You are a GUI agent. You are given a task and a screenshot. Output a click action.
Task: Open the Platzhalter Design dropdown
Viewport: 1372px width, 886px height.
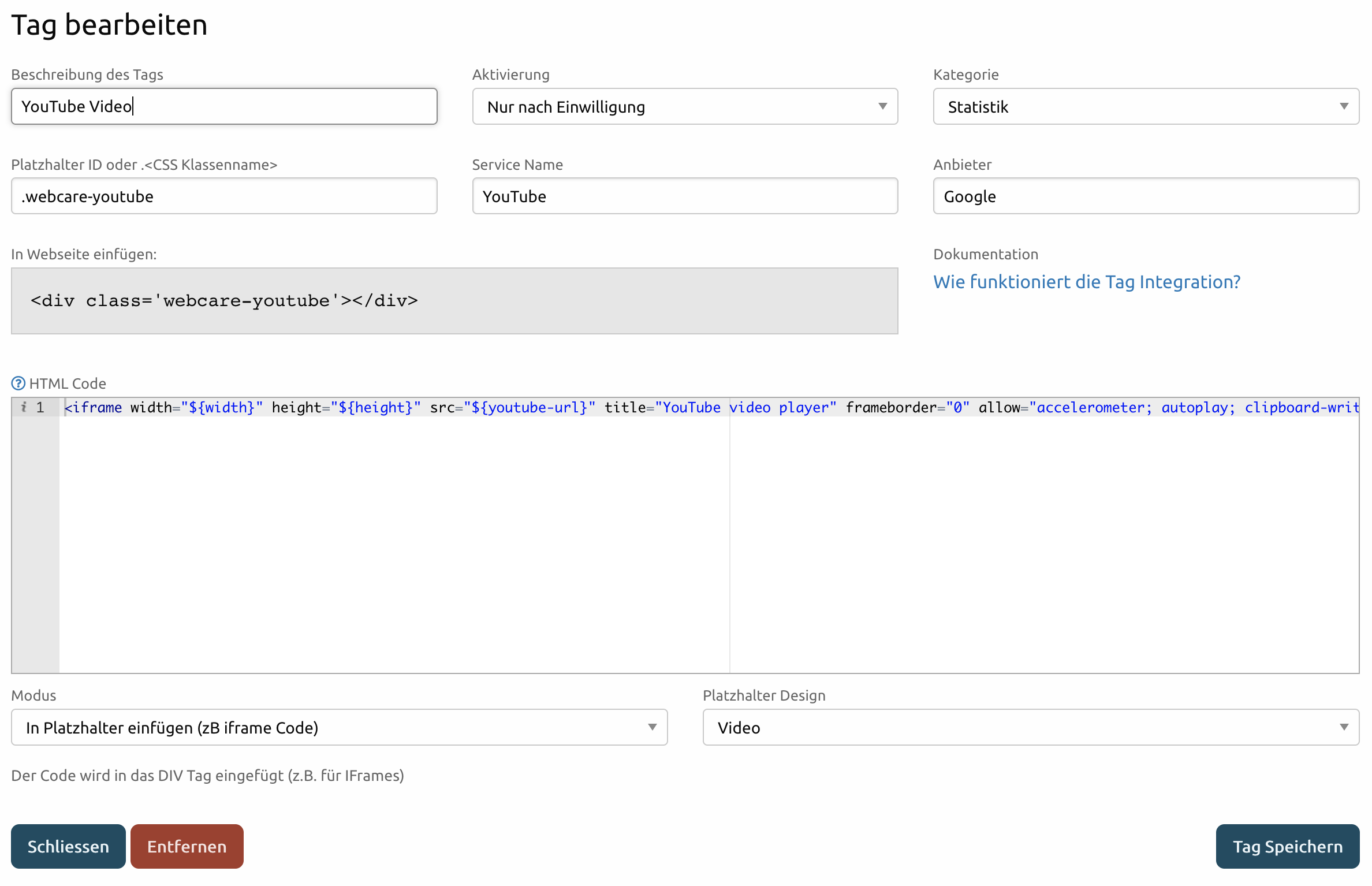[1031, 727]
